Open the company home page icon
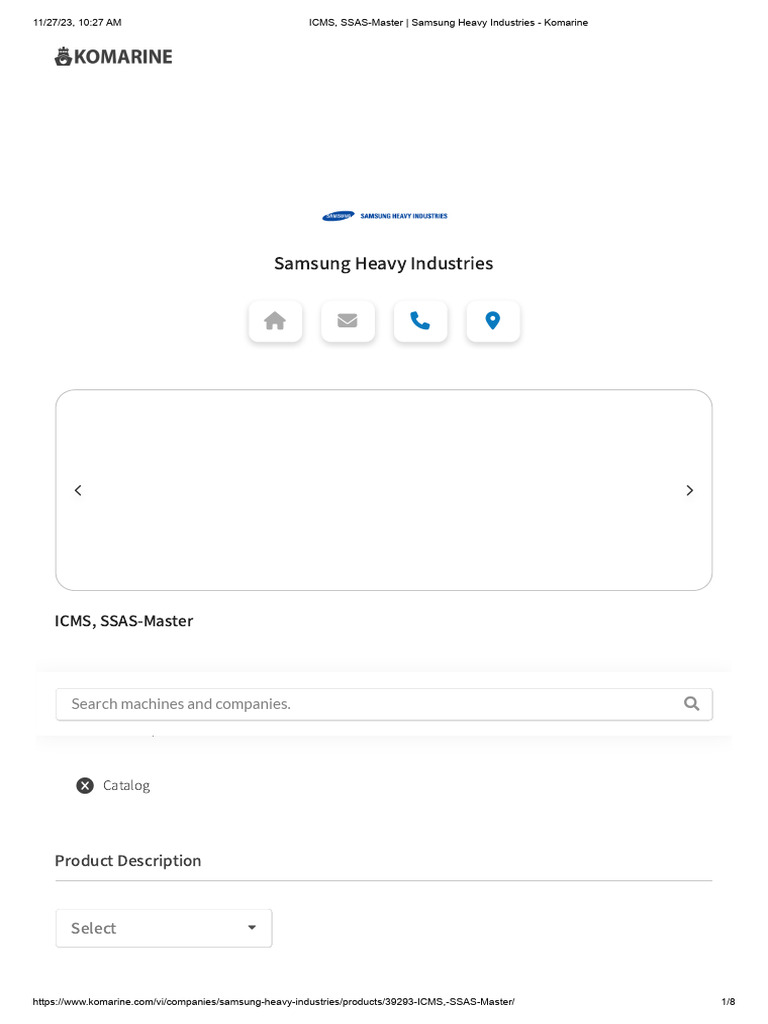Image resolution: width=768 pixels, height=1024 pixels. coord(275,321)
